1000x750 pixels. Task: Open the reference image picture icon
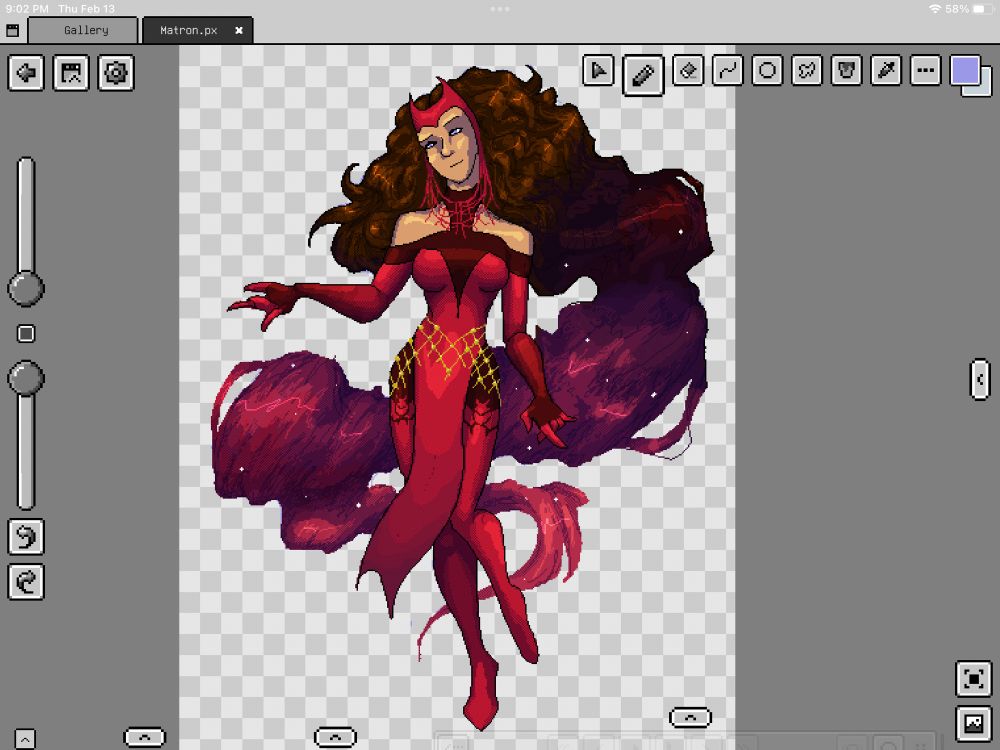click(973, 723)
